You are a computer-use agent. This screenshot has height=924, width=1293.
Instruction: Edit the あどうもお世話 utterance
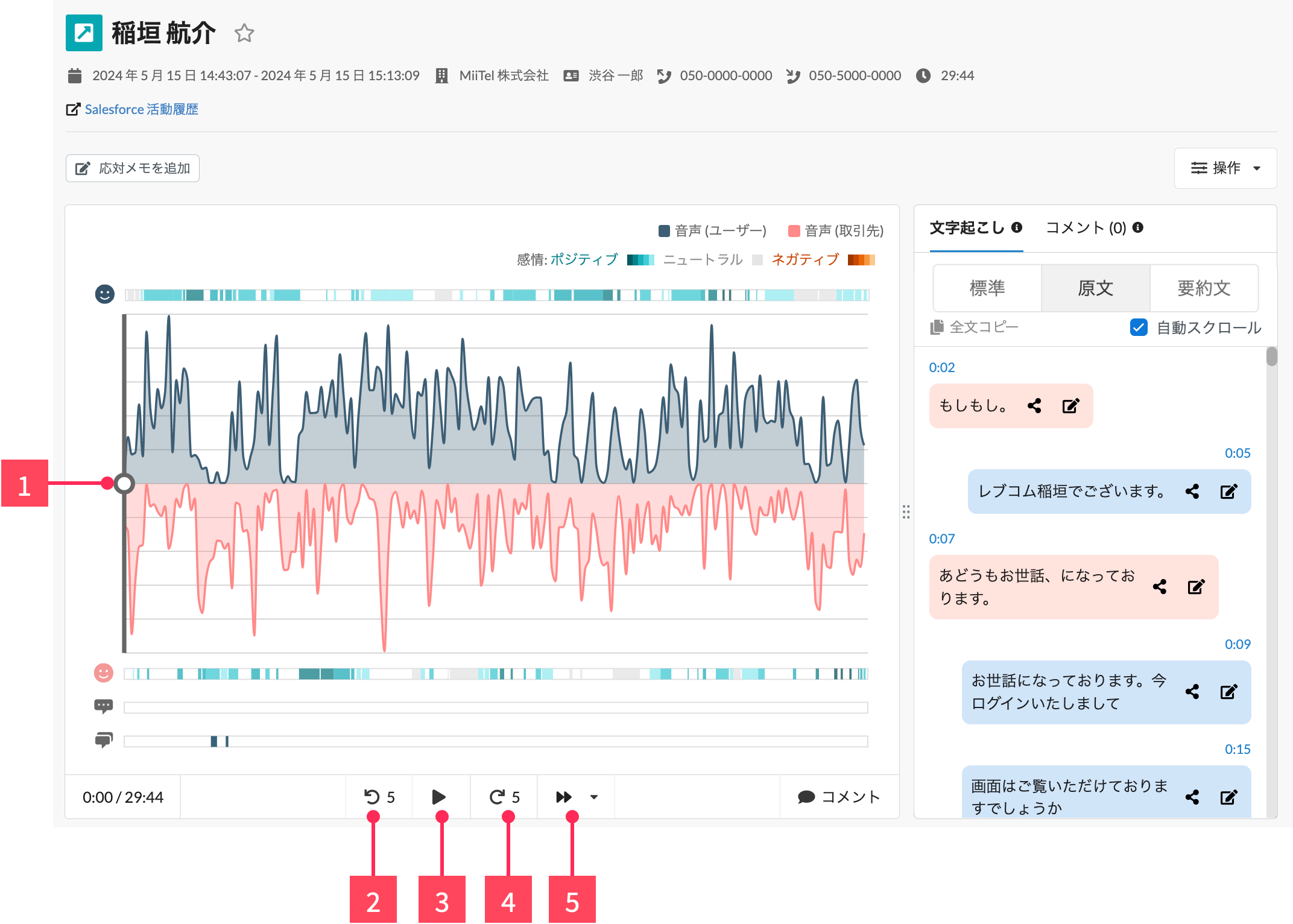pyautogui.click(x=1197, y=587)
